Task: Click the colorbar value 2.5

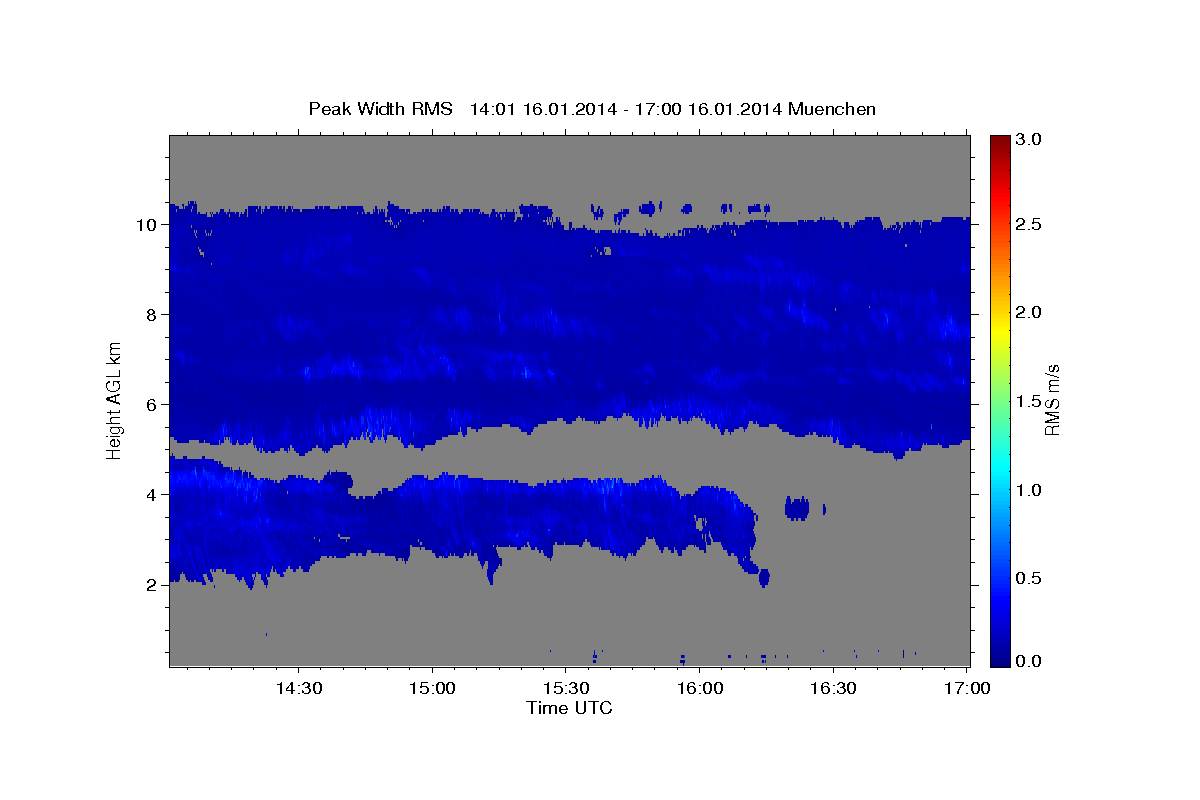Action: [x=1029, y=224]
